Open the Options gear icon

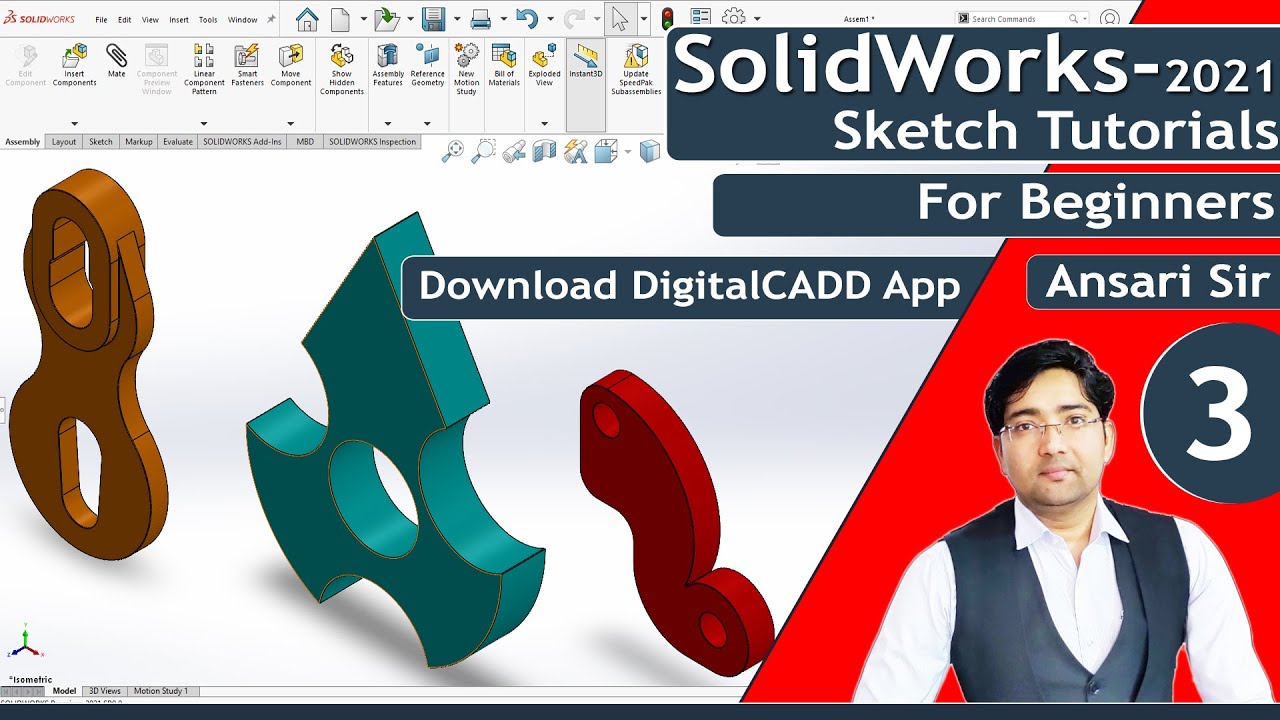pyautogui.click(x=734, y=18)
